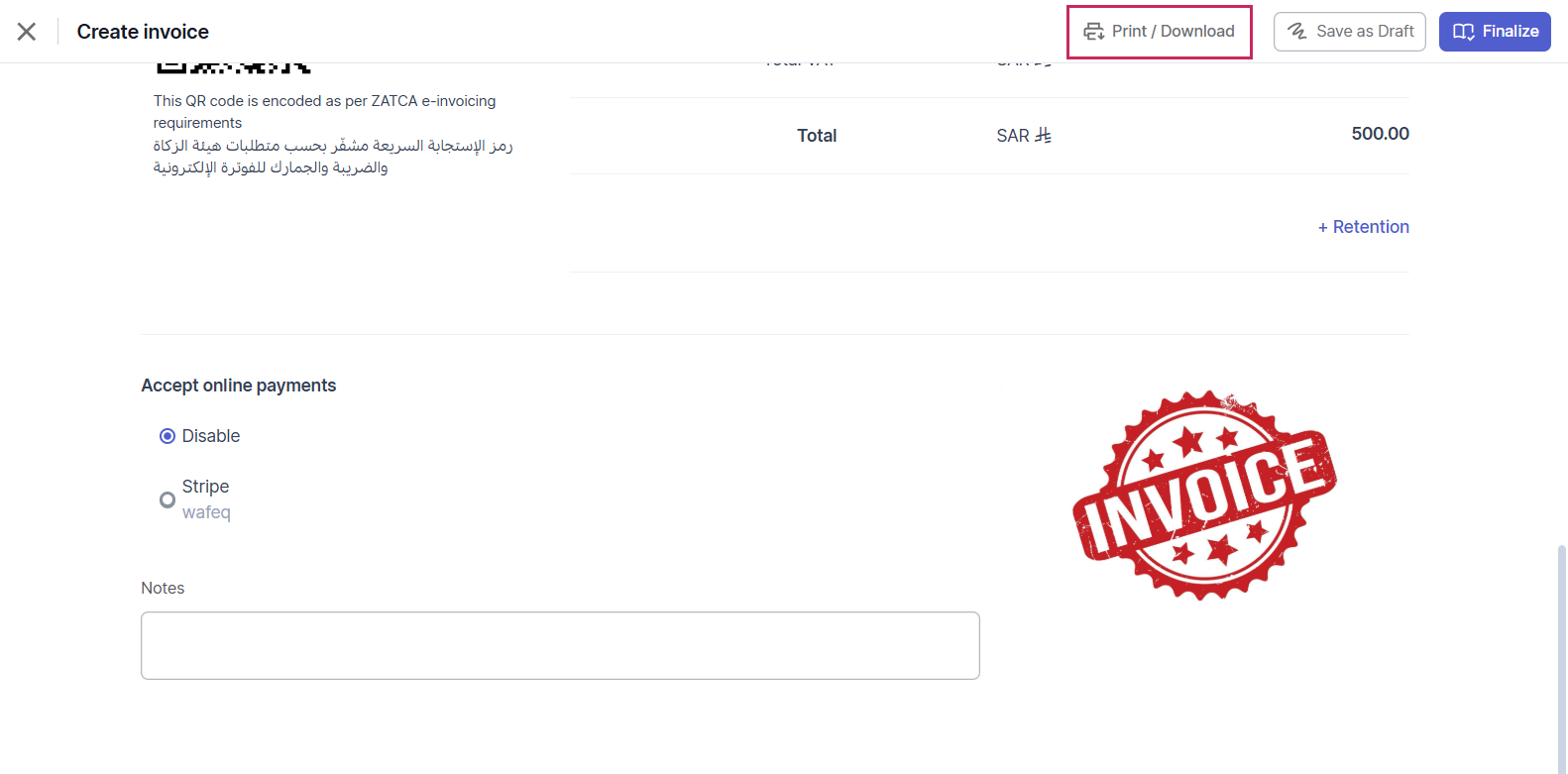Screen dimensions: 1568x774
Task: Click the Create invoice heading
Action: pyautogui.click(x=143, y=32)
